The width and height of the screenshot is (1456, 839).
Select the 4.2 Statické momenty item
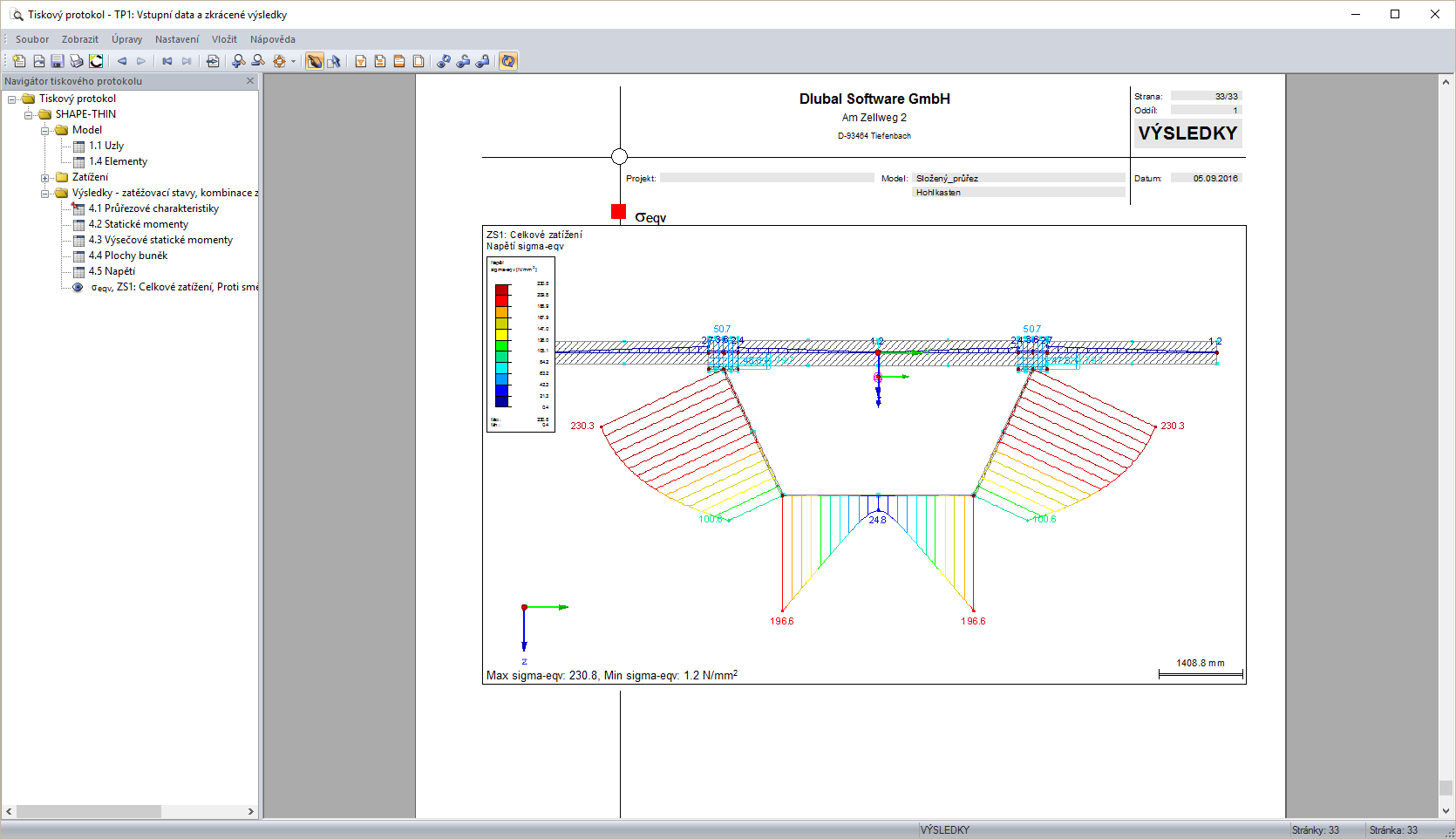point(139,224)
